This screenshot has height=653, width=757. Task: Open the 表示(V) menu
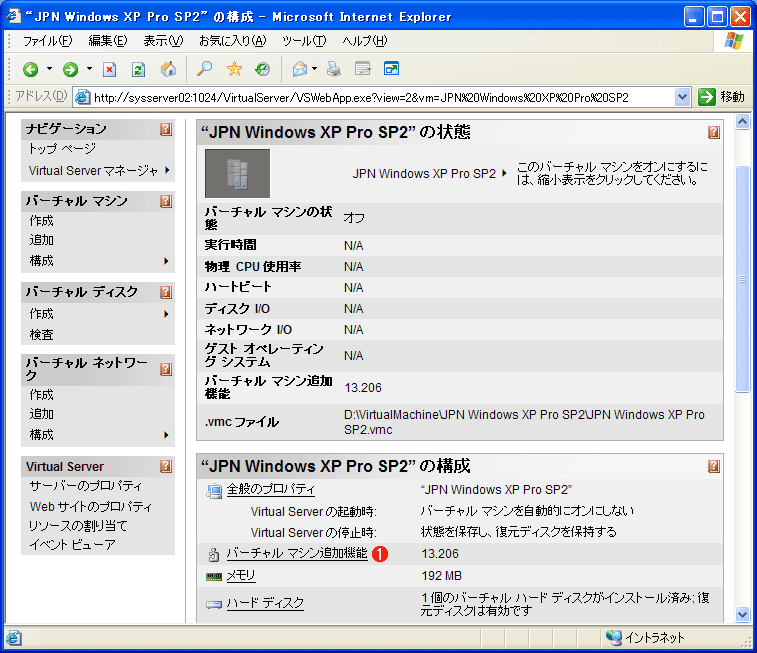pyautogui.click(x=163, y=41)
